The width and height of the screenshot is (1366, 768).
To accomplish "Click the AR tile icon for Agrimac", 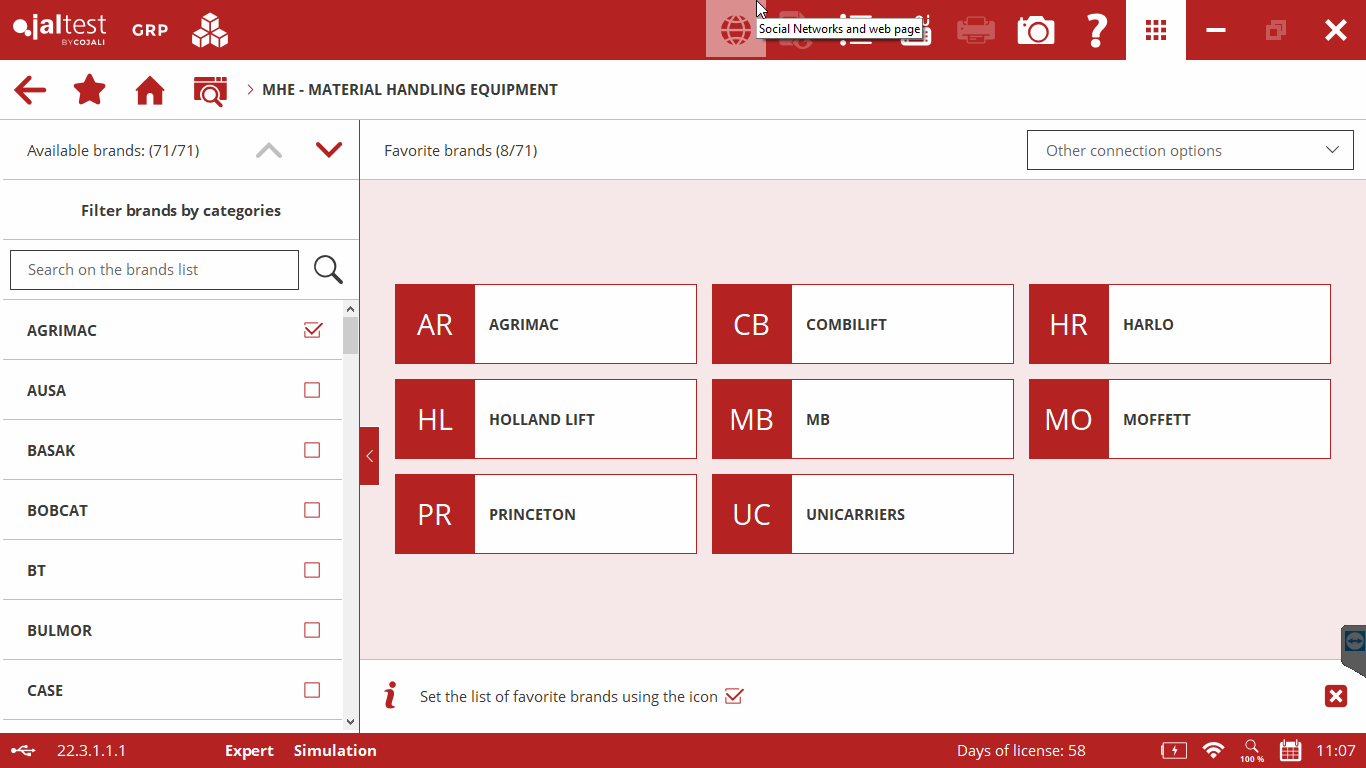I will click(435, 324).
